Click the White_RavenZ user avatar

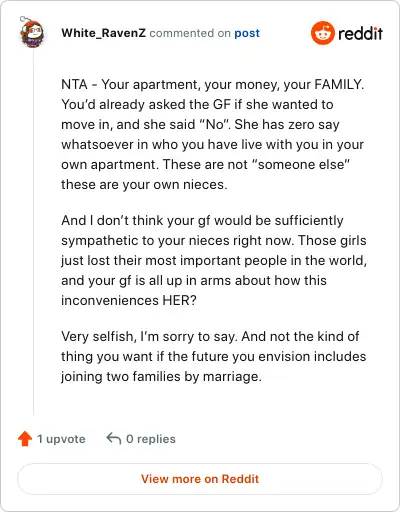(32, 33)
